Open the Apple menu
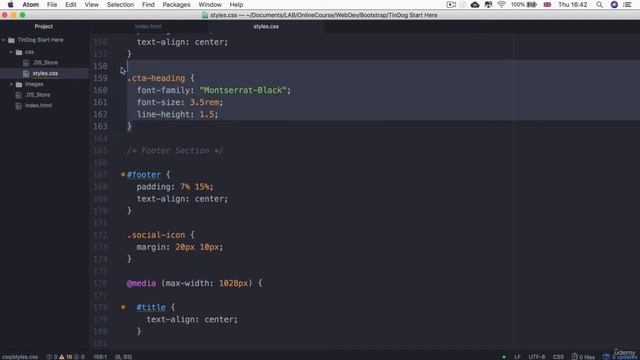Image resolution: width=640 pixels, height=360 pixels. [11, 4]
